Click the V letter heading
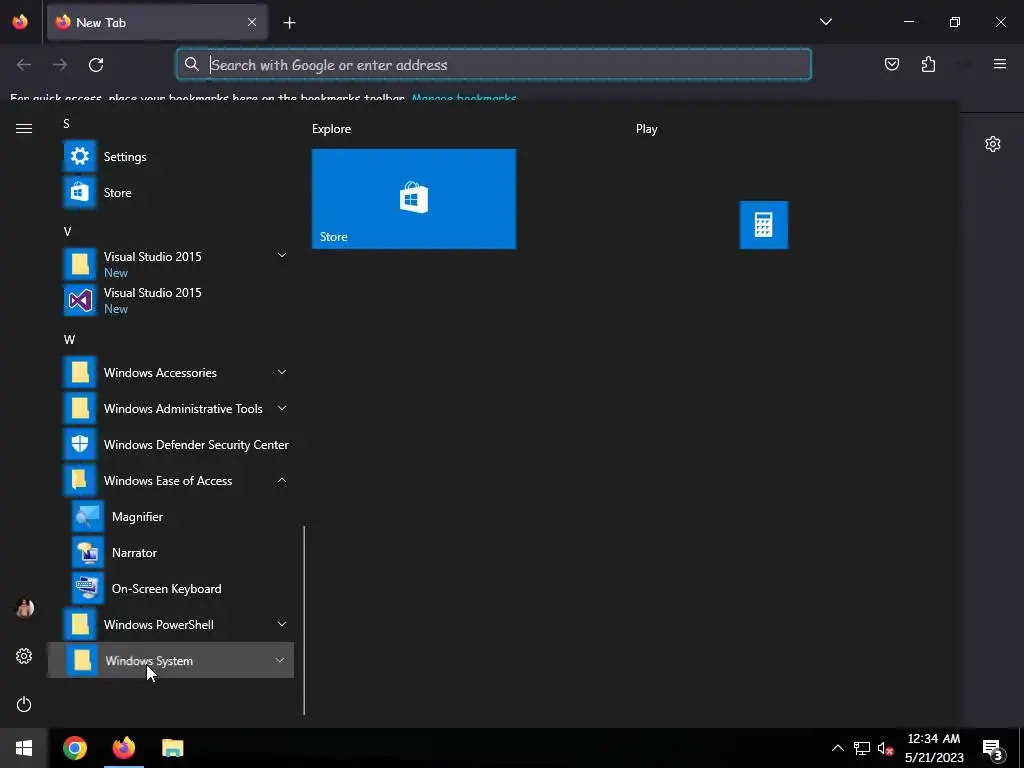 67,232
